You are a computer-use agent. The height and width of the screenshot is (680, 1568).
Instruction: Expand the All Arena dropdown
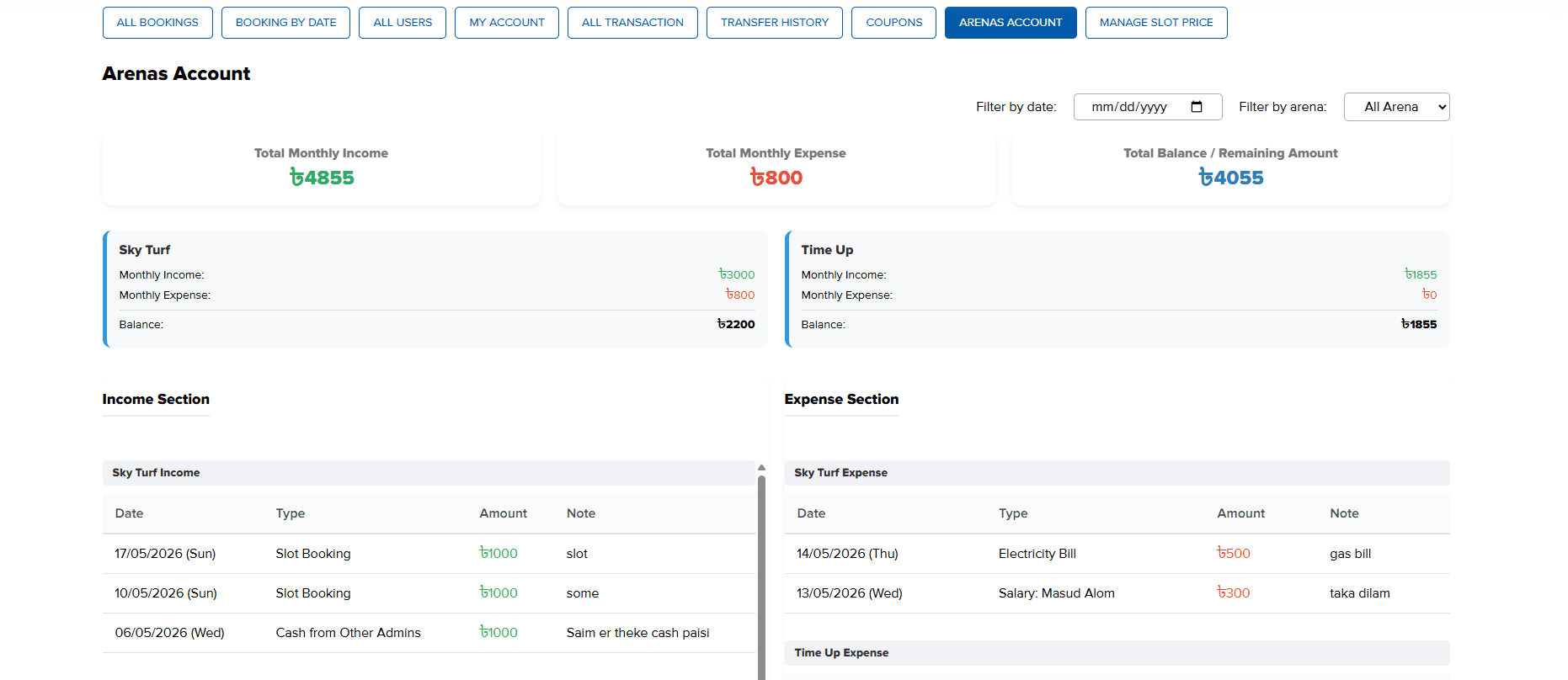pyautogui.click(x=1396, y=107)
